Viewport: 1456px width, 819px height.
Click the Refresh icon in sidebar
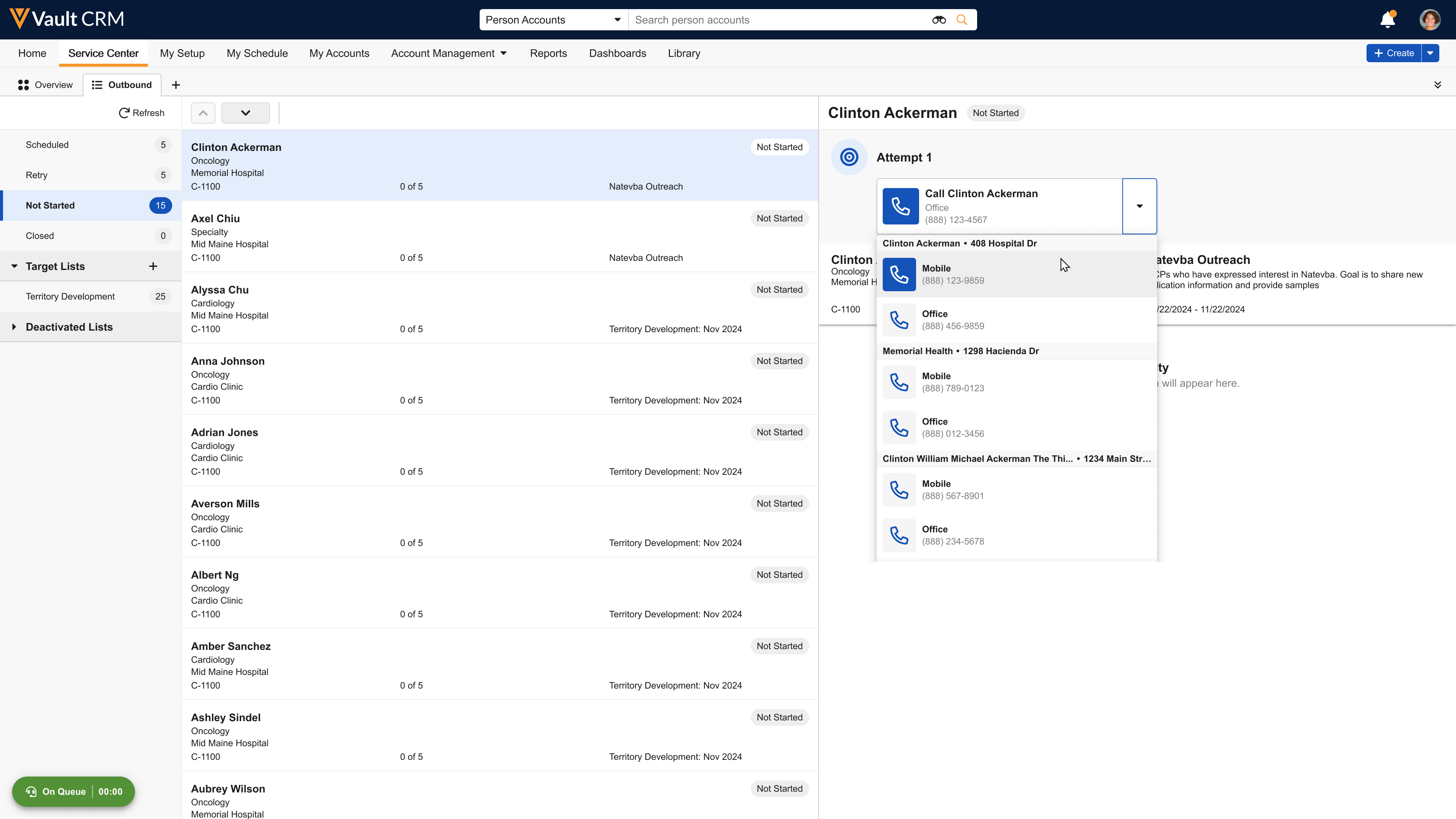pos(124,113)
